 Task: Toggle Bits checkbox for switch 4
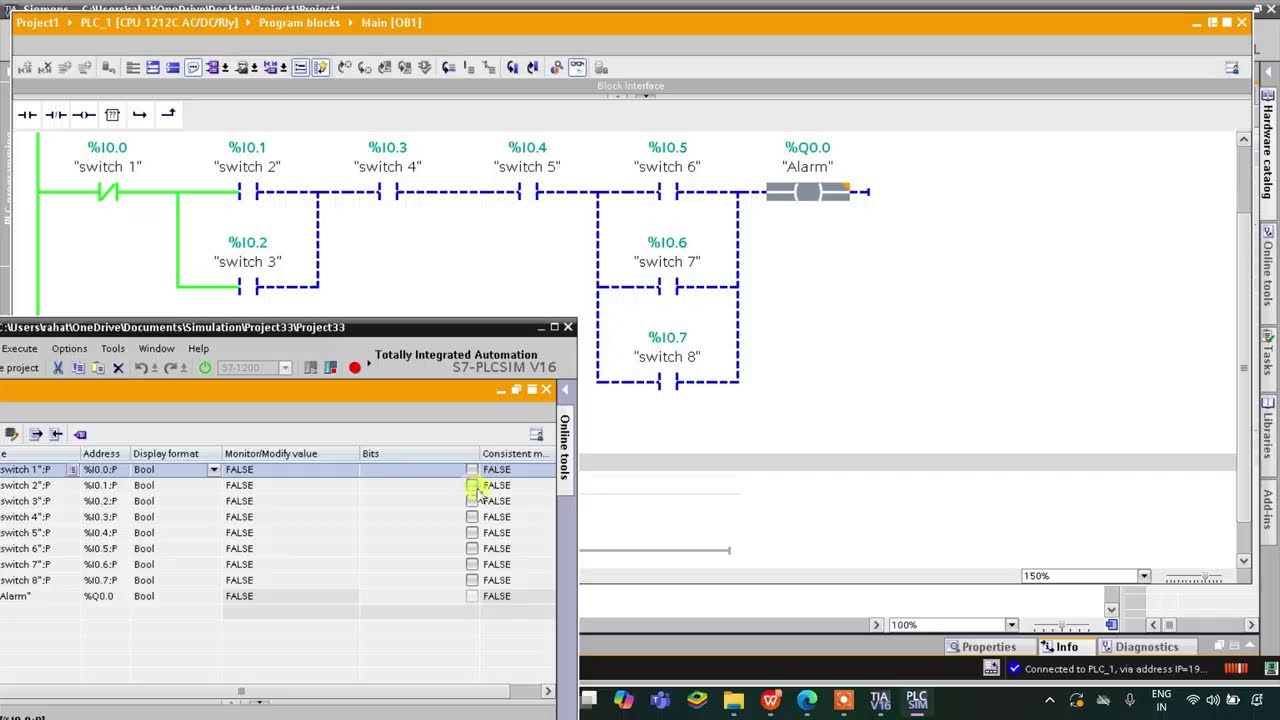click(x=472, y=517)
